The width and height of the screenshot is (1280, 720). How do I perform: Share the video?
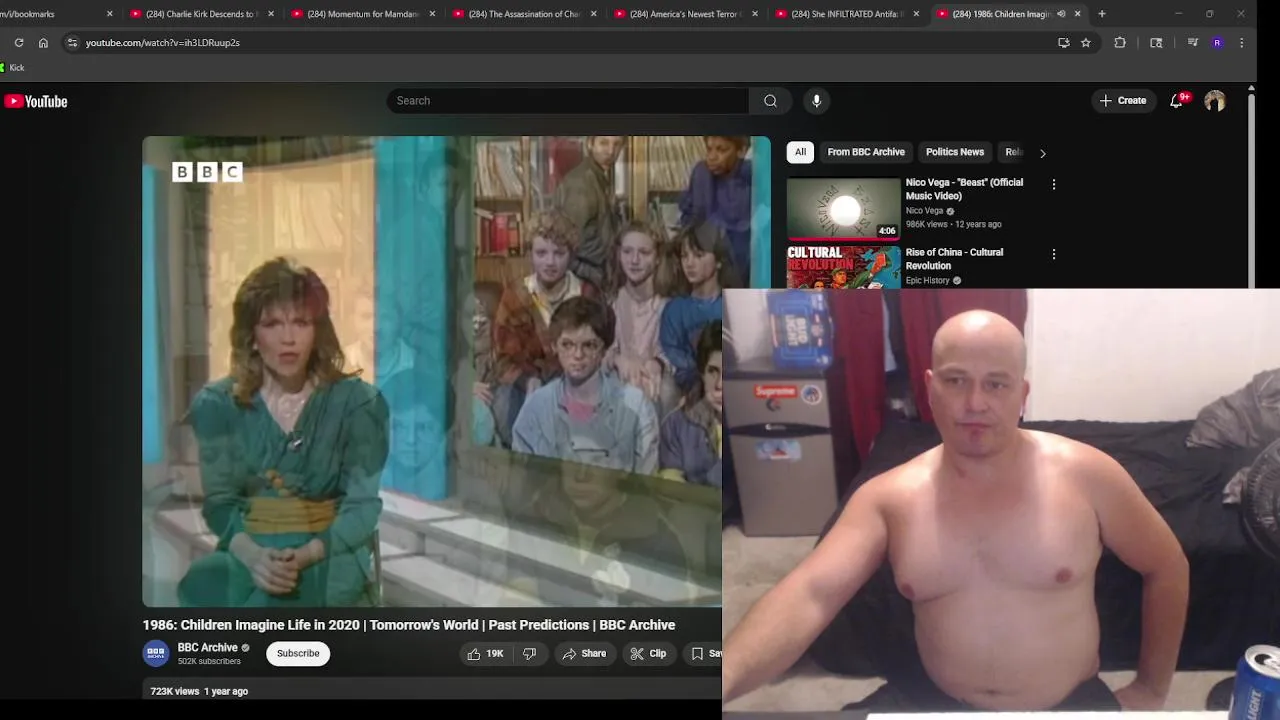(584, 654)
